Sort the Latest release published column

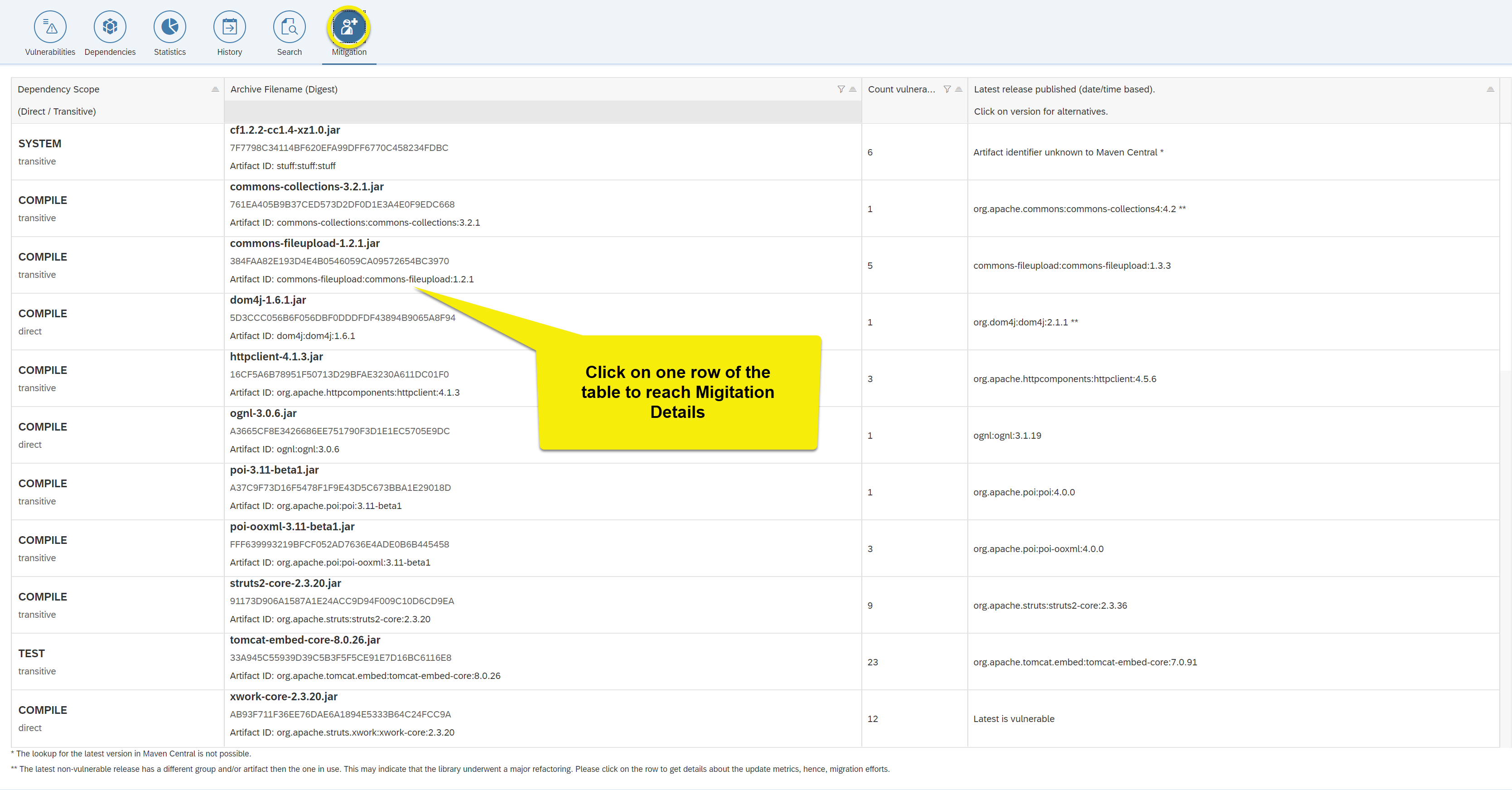[x=1490, y=89]
